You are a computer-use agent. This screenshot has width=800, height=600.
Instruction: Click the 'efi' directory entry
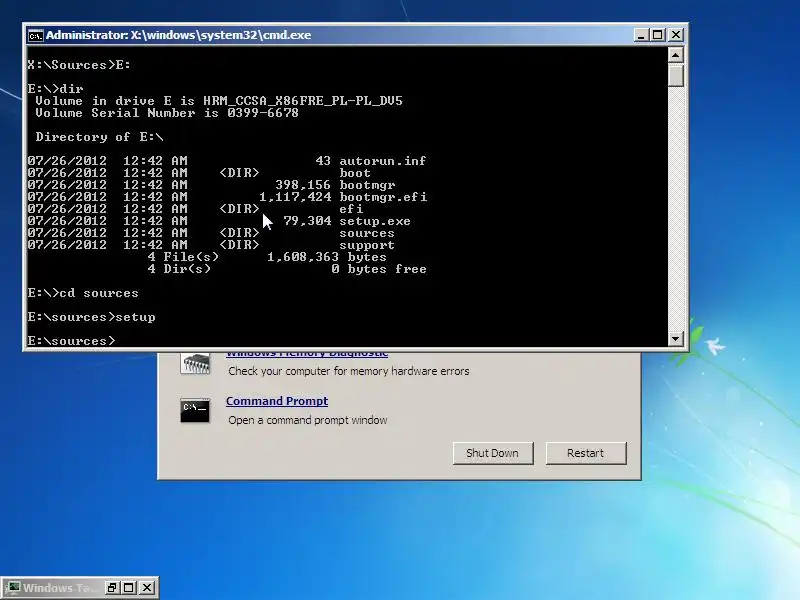click(351, 209)
